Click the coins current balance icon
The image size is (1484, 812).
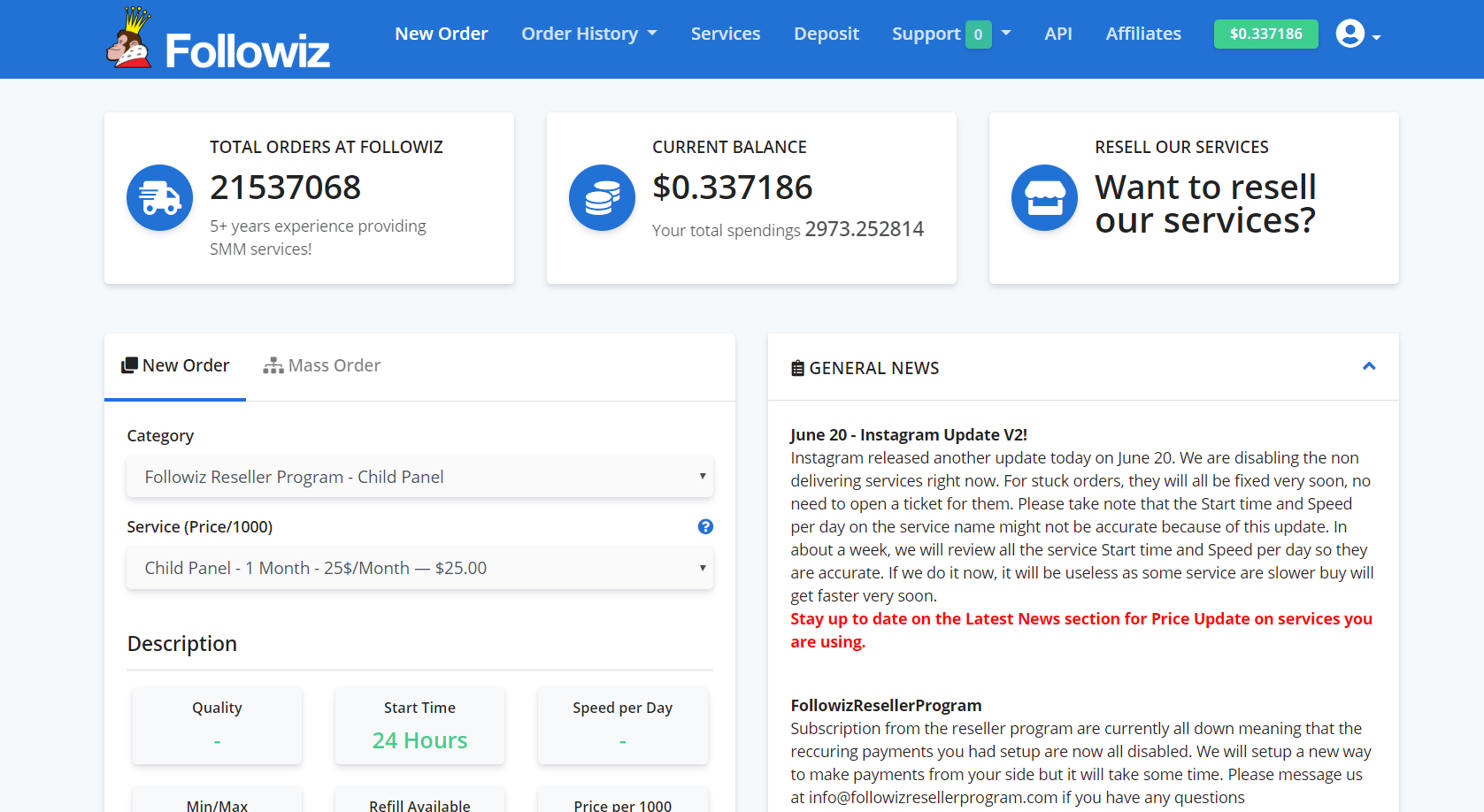pos(602,197)
